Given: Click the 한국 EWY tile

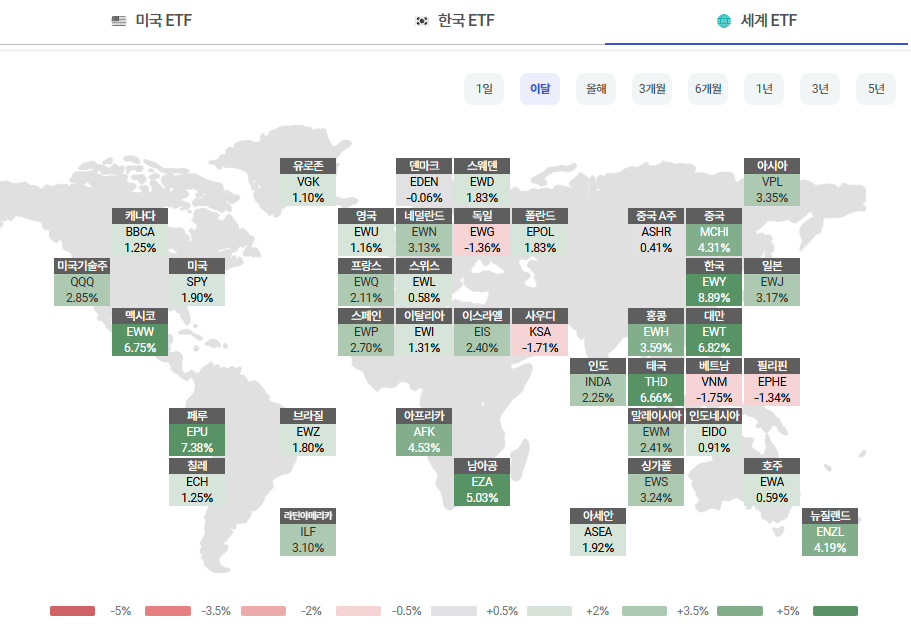Looking at the screenshot, I should point(714,282).
